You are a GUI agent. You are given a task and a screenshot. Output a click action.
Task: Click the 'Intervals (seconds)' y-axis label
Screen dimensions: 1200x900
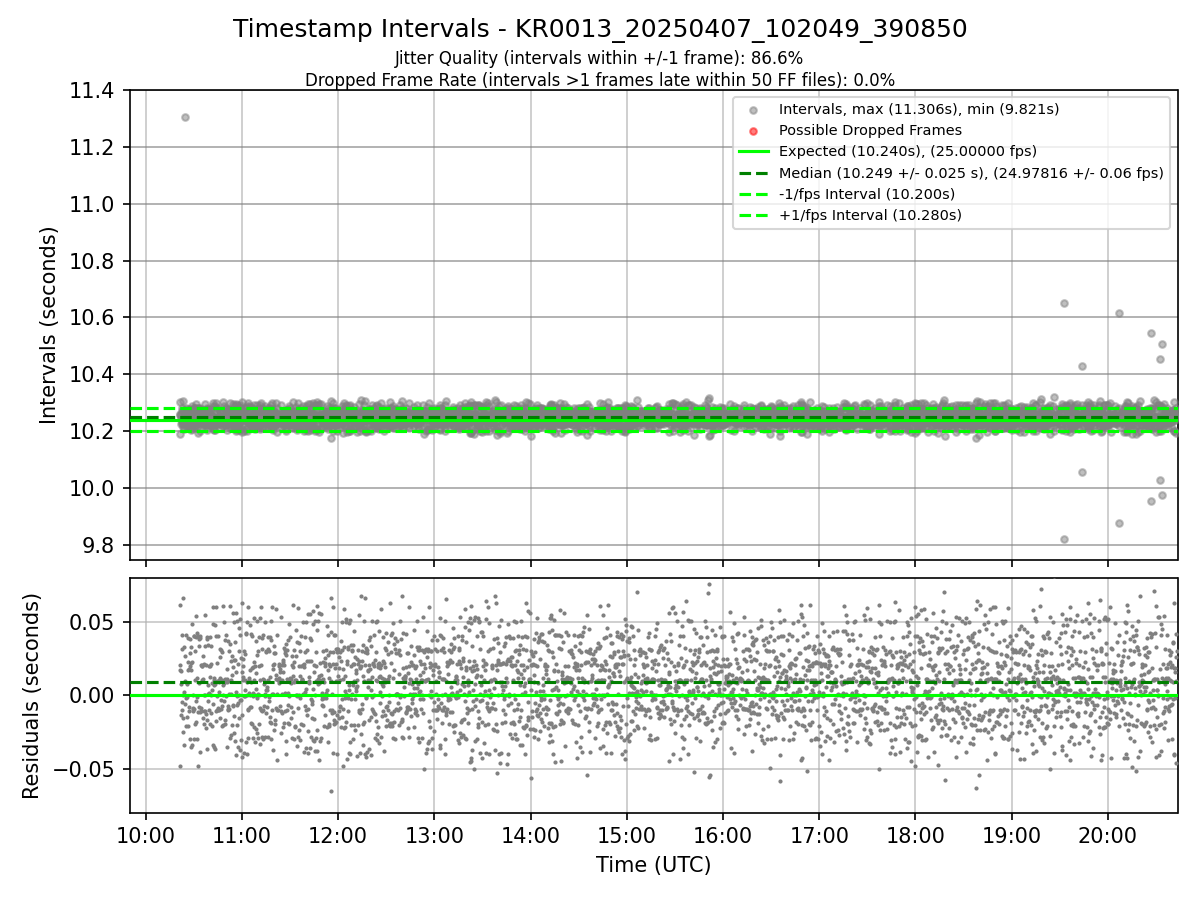pyautogui.click(x=48, y=325)
